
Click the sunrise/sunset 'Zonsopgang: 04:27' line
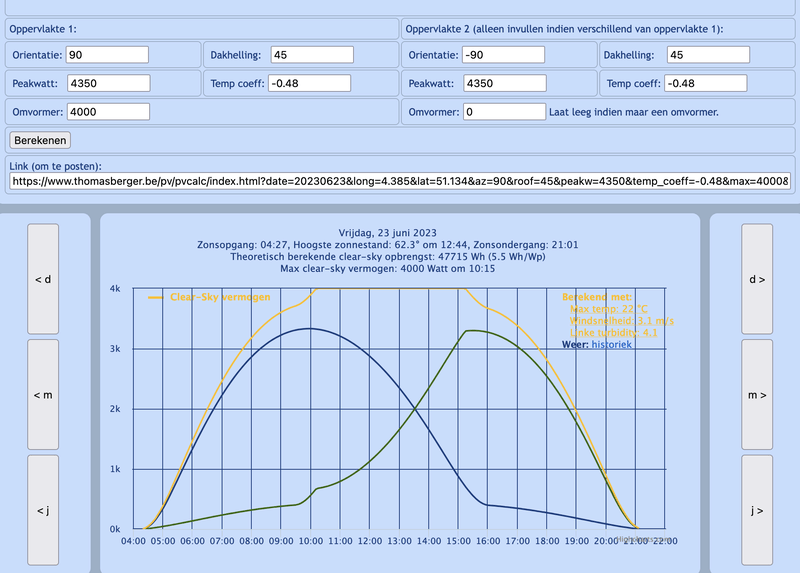tap(388, 245)
